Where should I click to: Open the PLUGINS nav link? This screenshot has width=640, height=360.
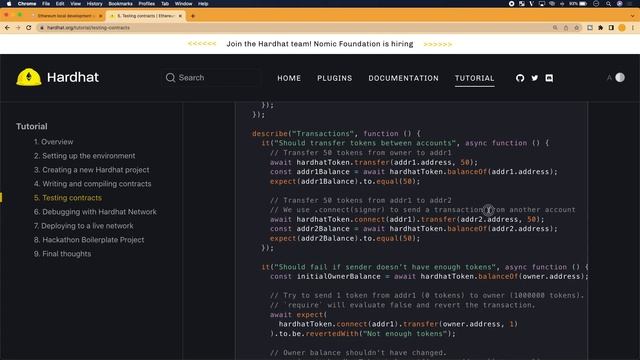coord(335,78)
